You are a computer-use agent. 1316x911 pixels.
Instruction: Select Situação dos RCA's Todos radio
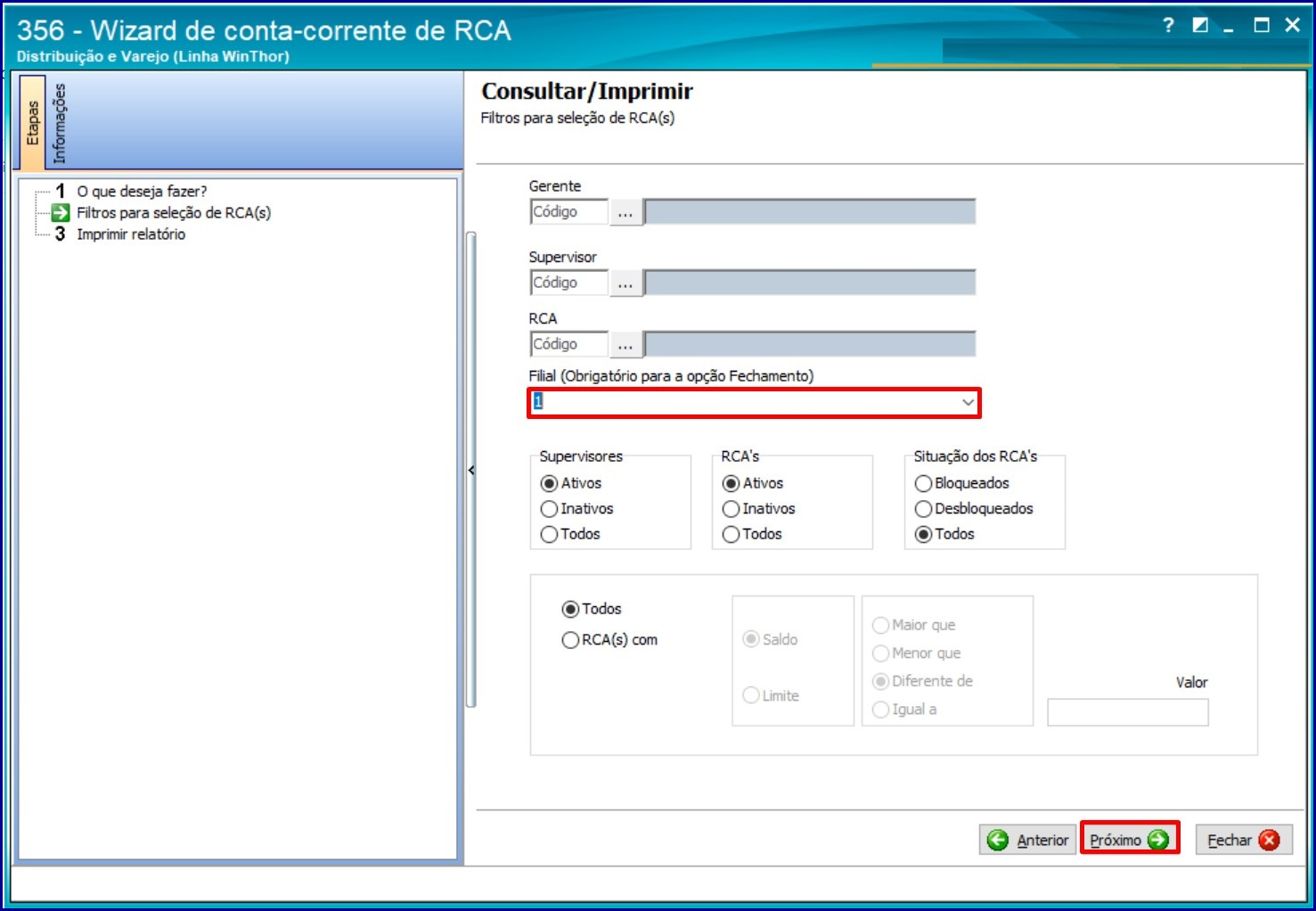[923, 534]
